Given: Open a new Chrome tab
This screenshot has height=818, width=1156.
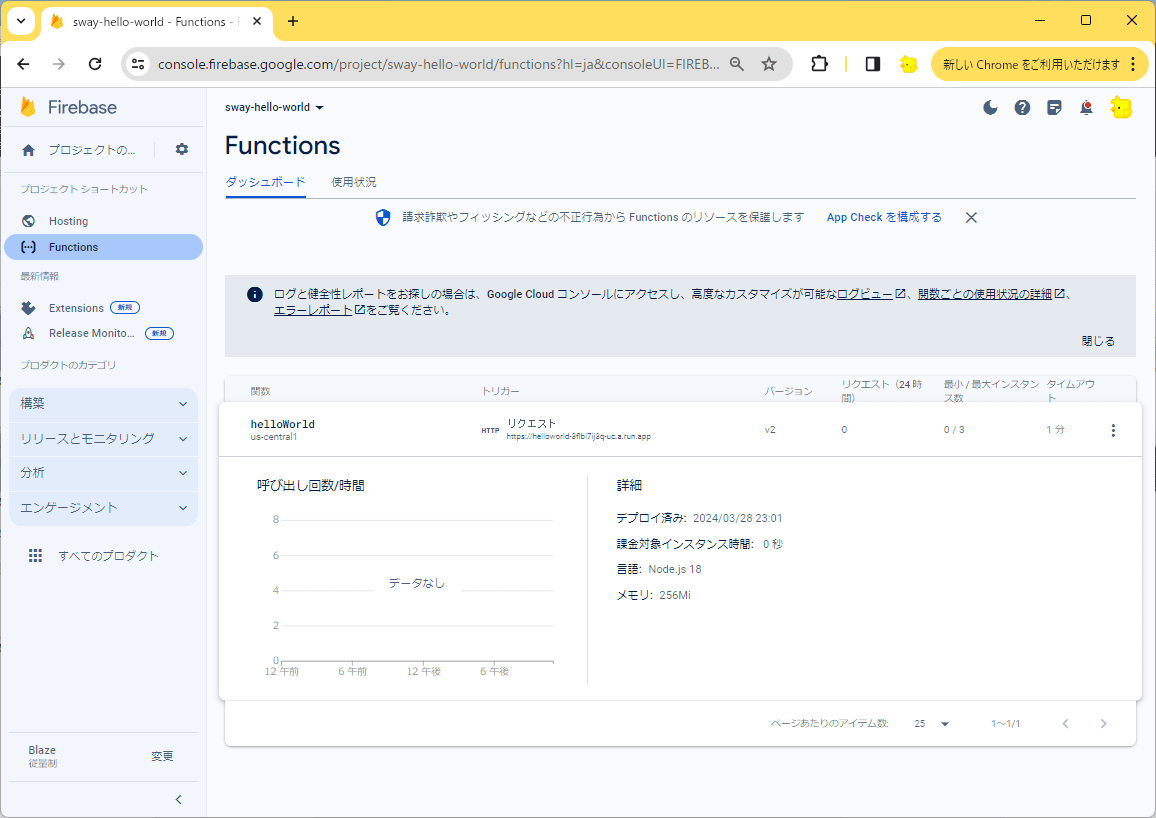Looking at the screenshot, I should (x=293, y=21).
